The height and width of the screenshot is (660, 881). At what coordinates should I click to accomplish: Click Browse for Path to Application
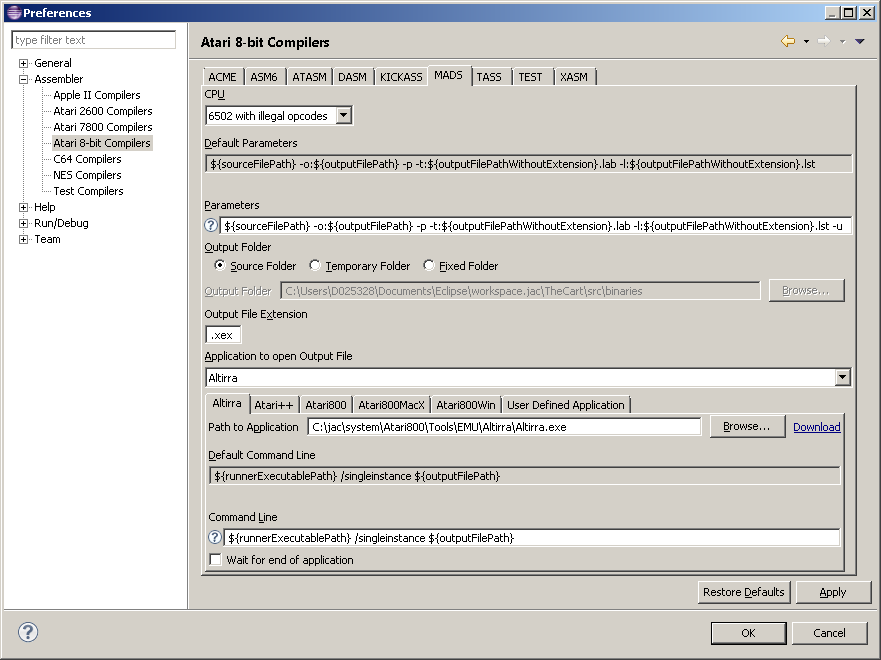pyautogui.click(x=747, y=426)
